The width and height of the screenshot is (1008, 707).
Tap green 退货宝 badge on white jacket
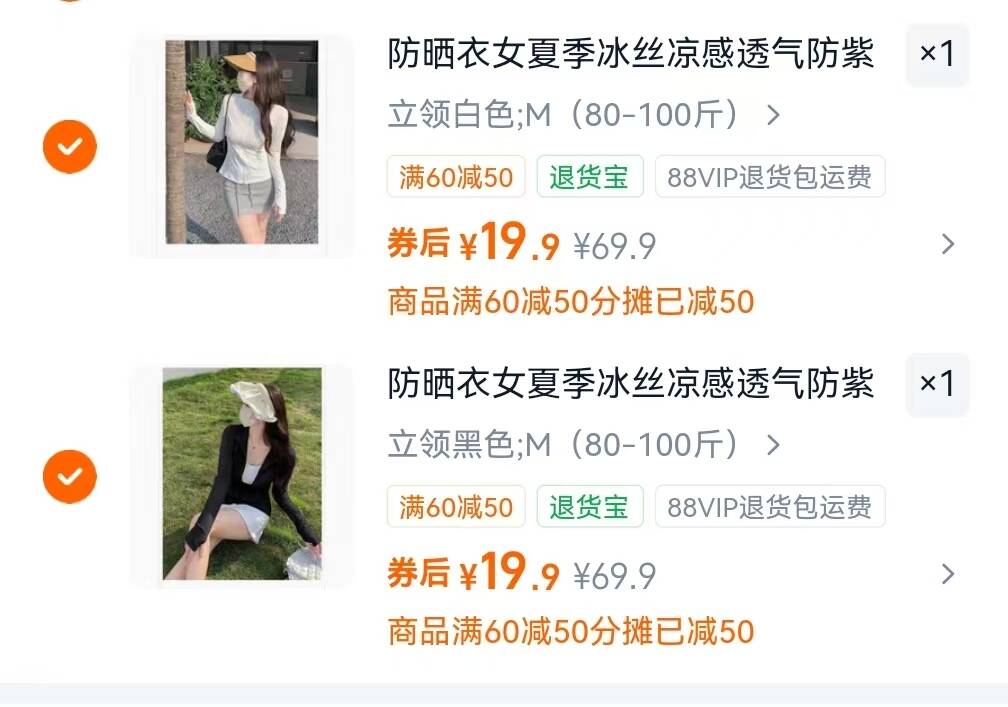[x=590, y=177]
